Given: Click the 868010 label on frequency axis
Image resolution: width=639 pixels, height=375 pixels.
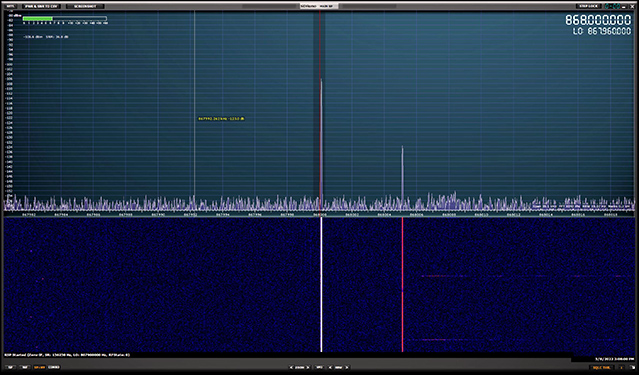Looking at the screenshot, I should coord(481,214).
